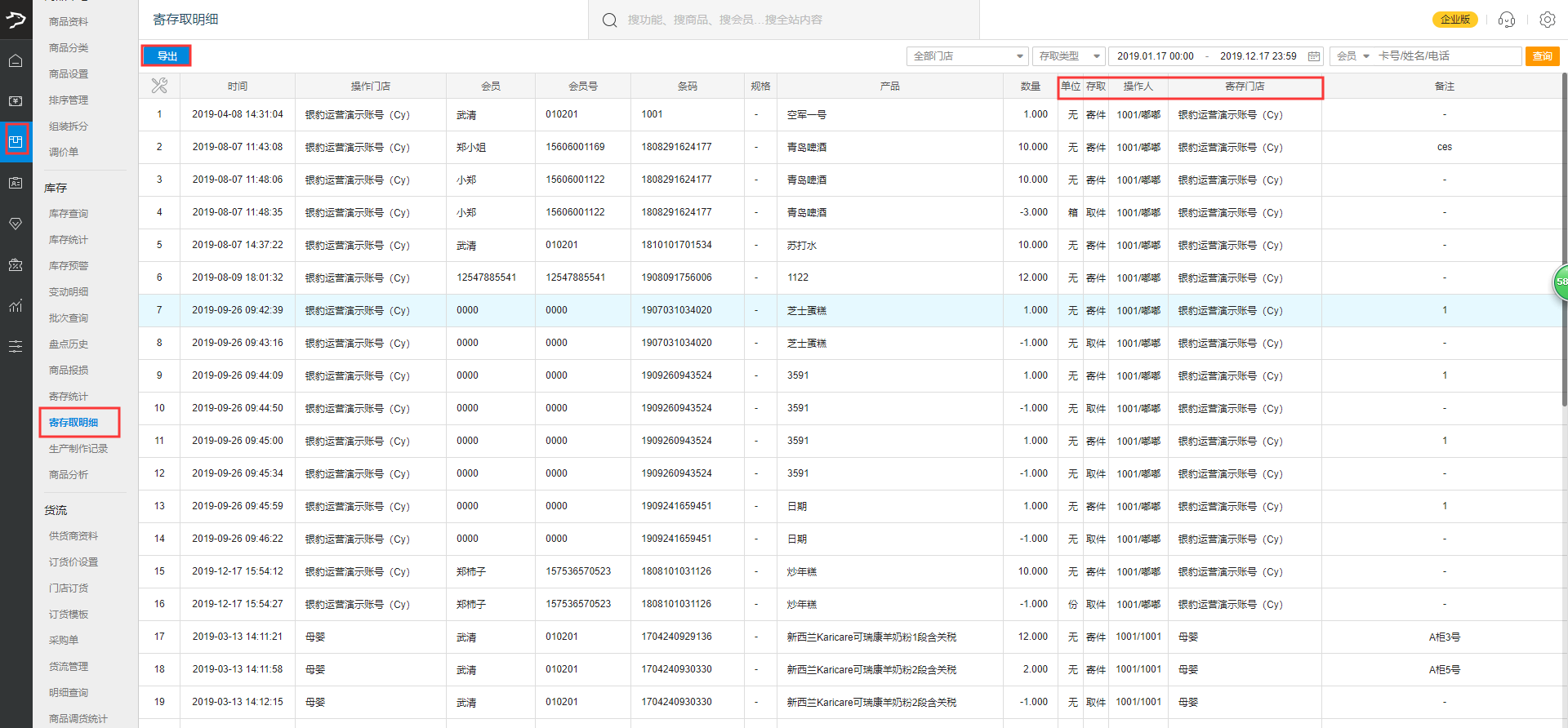Image resolution: width=1568 pixels, height=728 pixels.
Task: Open 商品设置 menu item
Action: (69, 74)
